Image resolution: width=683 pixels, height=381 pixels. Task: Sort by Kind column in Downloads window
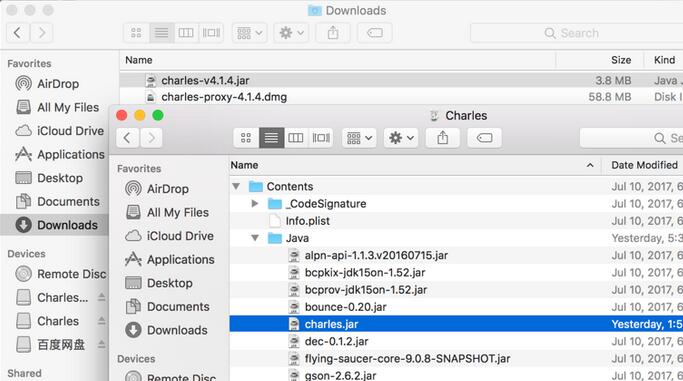(x=664, y=60)
